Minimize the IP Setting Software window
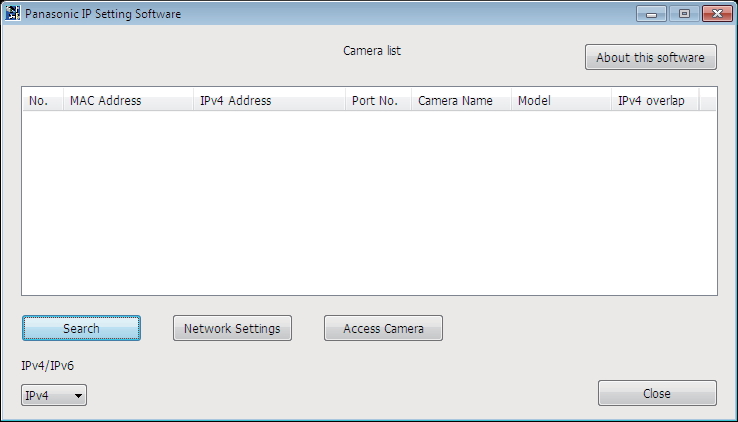 tap(651, 14)
